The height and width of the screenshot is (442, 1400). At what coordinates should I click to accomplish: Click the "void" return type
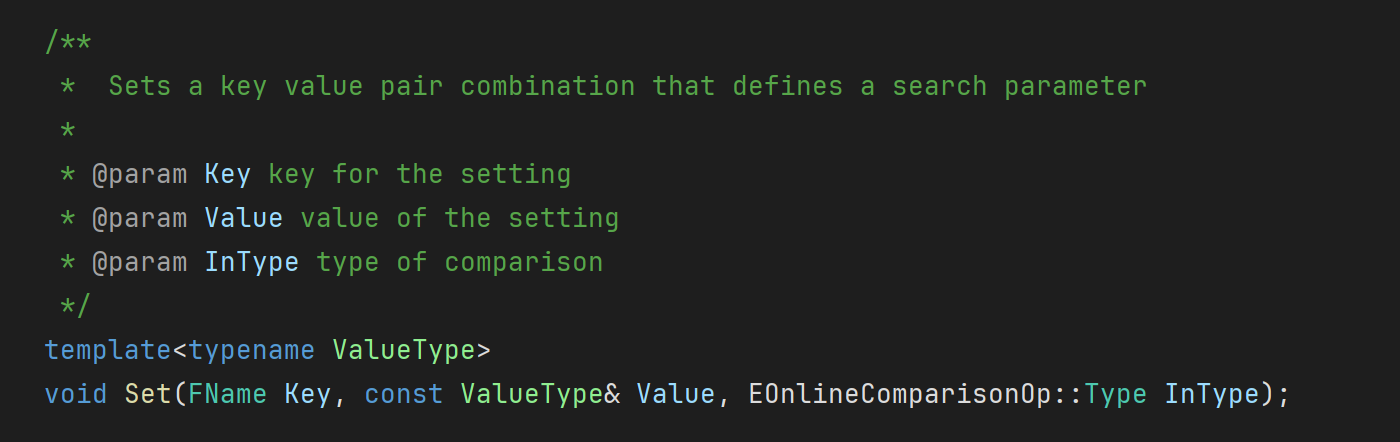(76, 394)
